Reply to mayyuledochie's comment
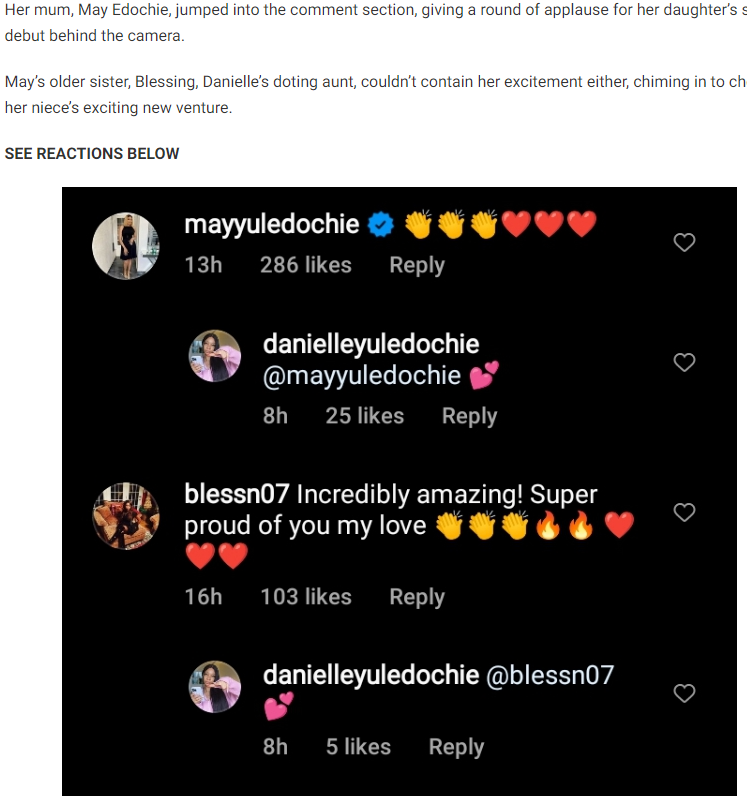747x796 pixels. pos(416,265)
